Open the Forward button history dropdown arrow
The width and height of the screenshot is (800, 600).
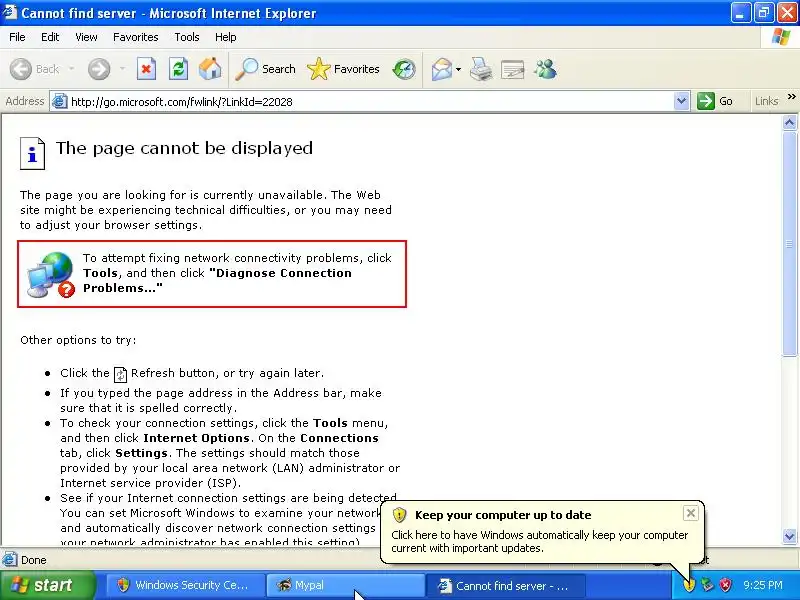(x=122, y=68)
